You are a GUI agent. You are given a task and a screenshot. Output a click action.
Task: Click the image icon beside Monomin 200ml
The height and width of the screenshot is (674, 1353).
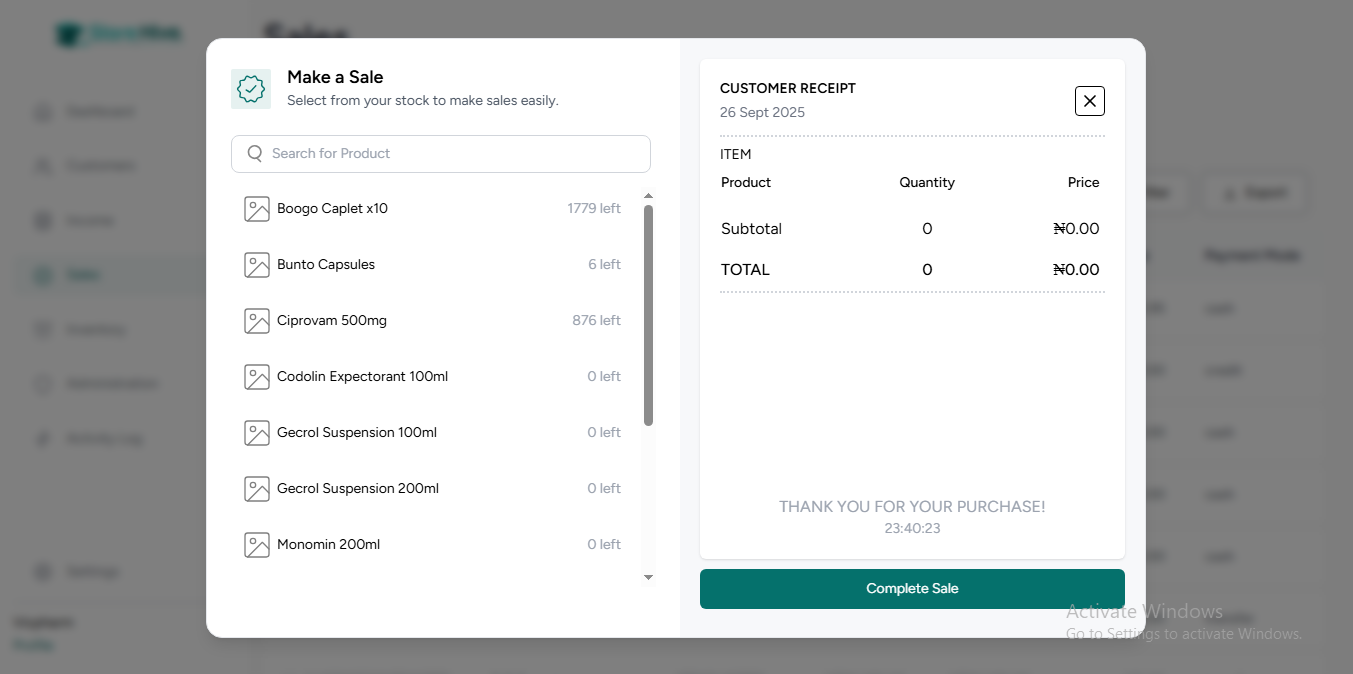[x=257, y=544]
